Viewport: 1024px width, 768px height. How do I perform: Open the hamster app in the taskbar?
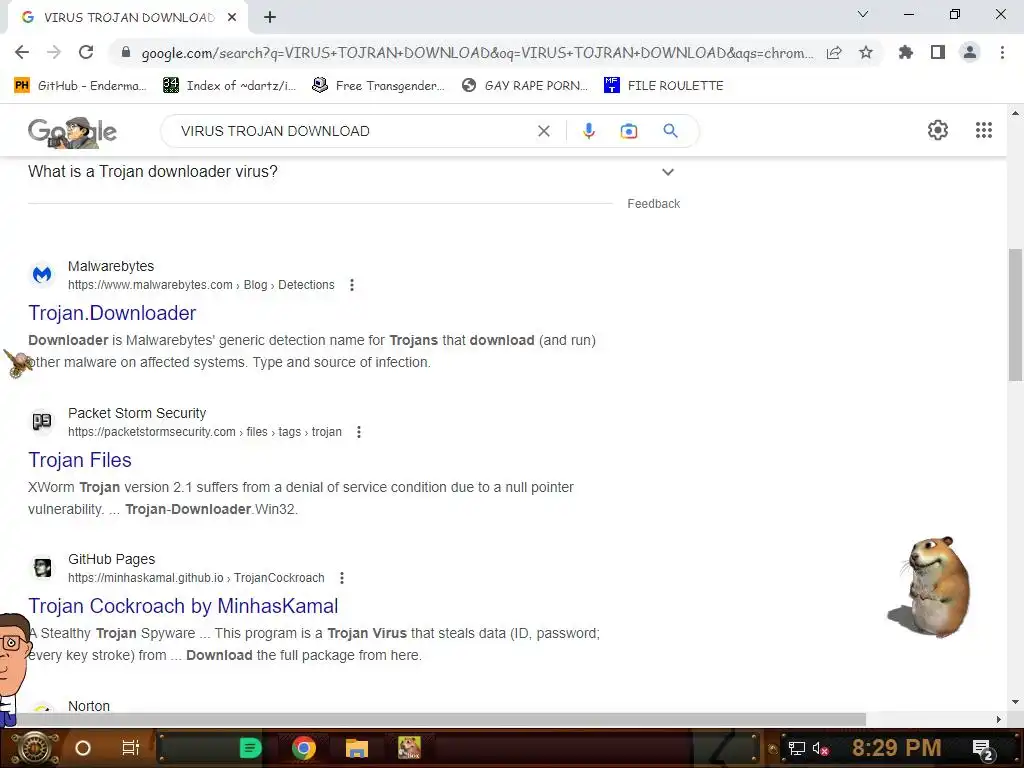pyautogui.click(x=409, y=748)
